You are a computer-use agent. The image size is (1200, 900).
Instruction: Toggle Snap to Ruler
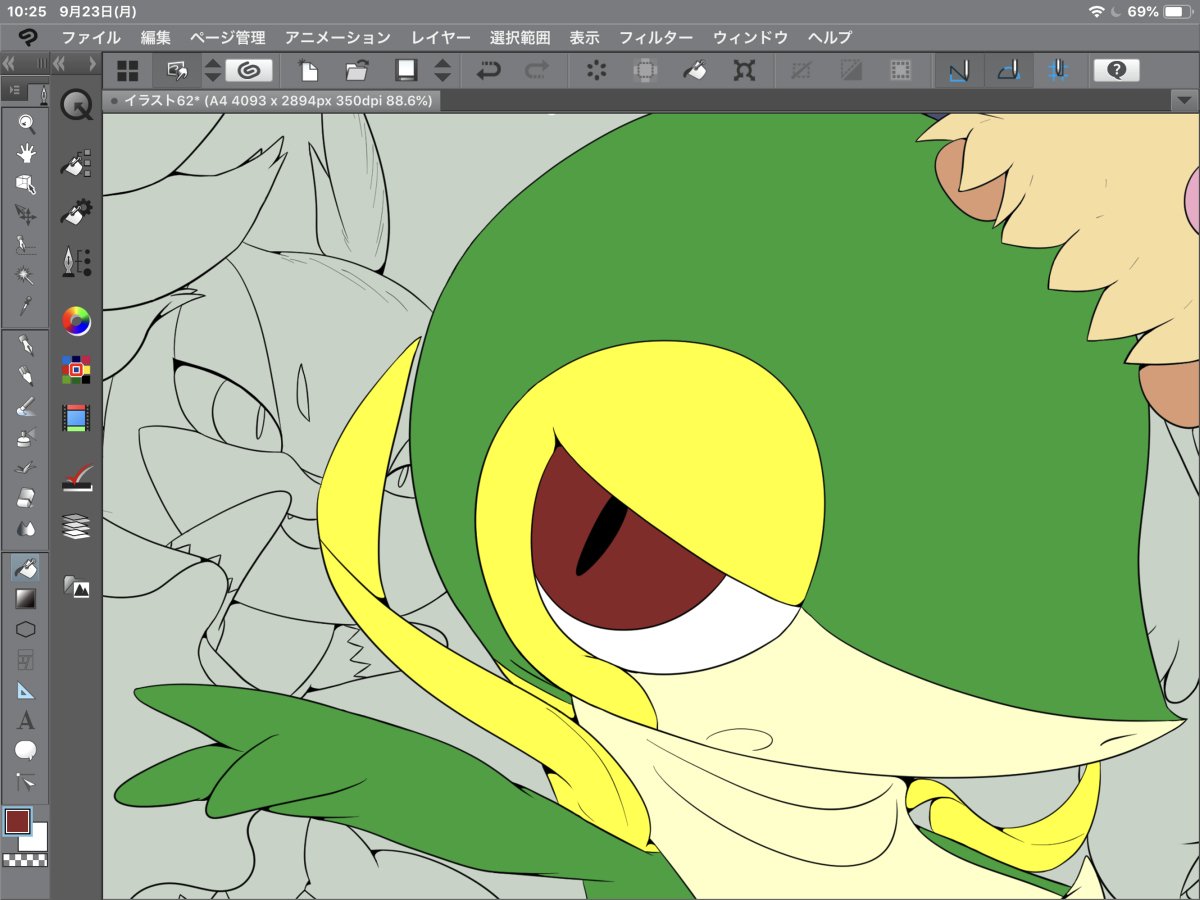click(x=959, y=70)
